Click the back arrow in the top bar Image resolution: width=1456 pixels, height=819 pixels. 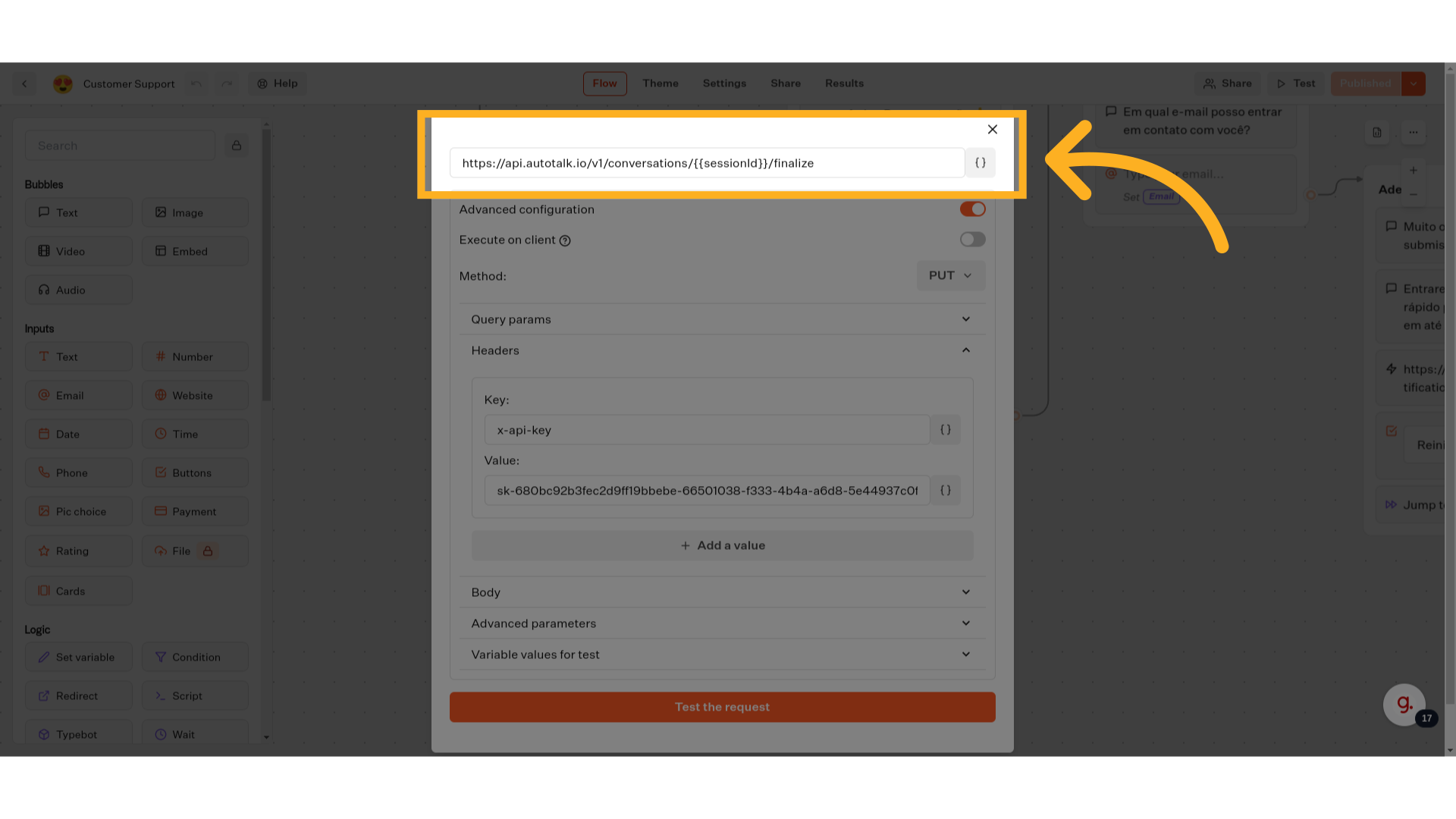pyautogui.click(x=24, y=83)
